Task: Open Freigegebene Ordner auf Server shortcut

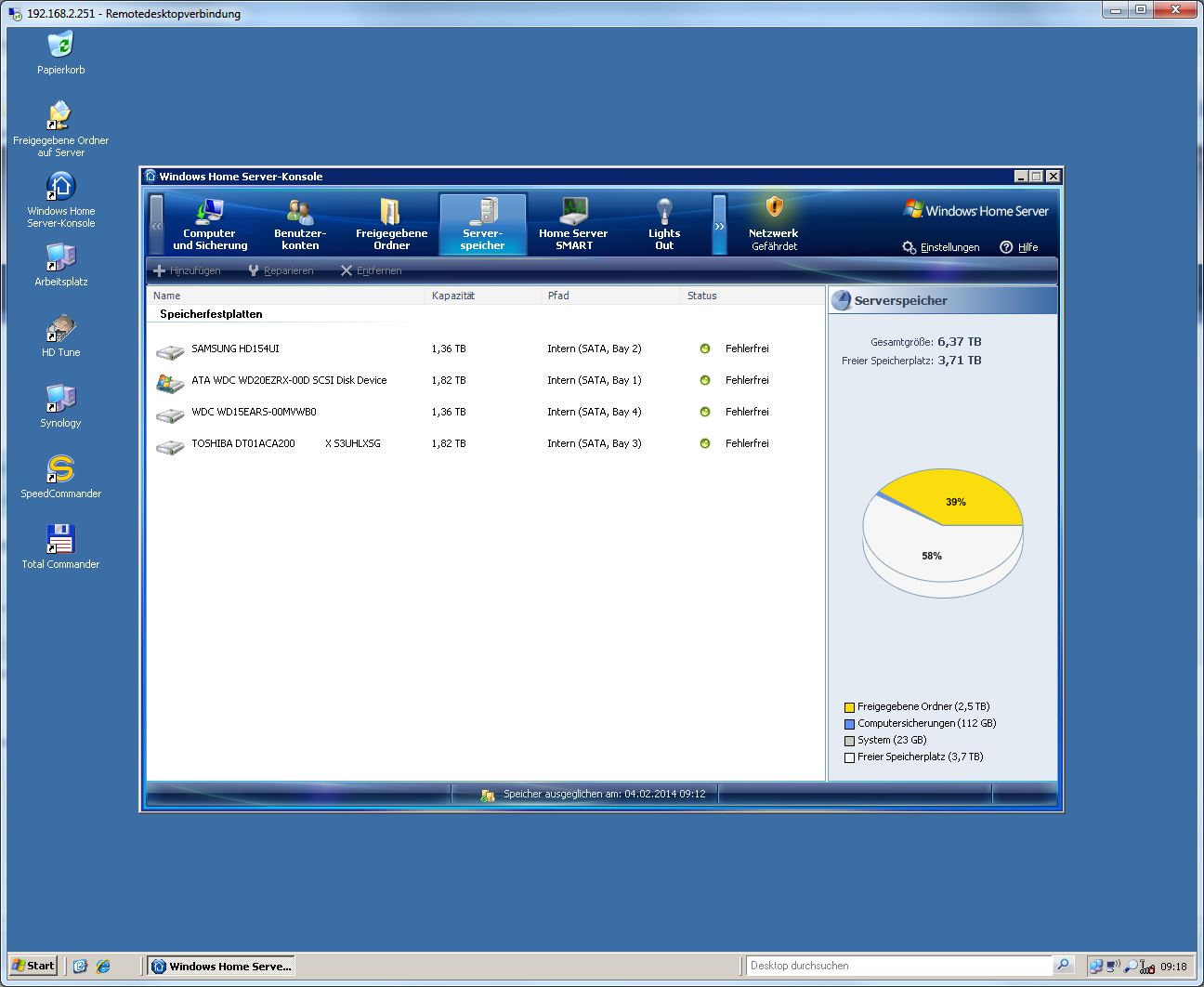Action: point(60,128)
